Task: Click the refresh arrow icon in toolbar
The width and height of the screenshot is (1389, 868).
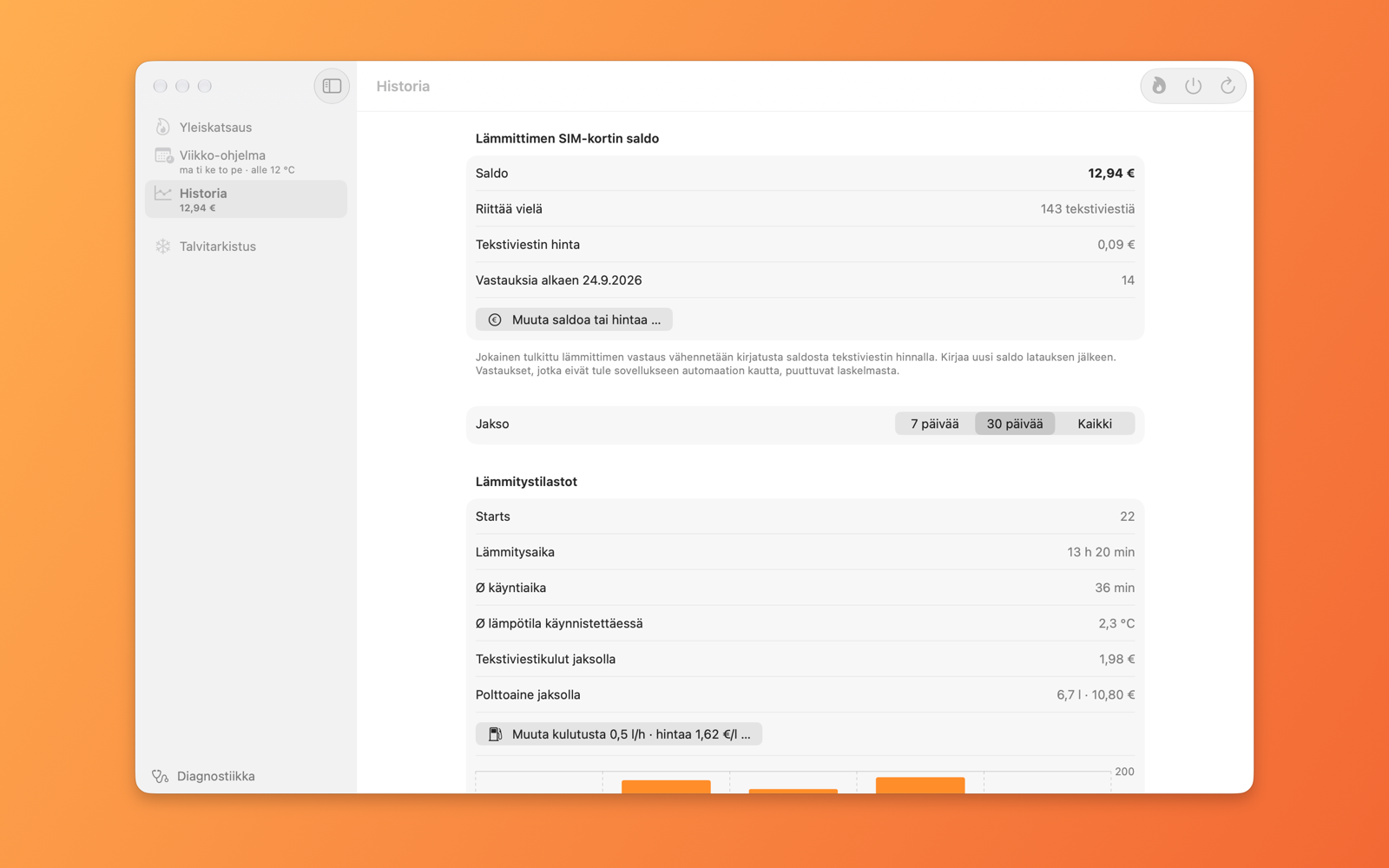Action: 1228,86
